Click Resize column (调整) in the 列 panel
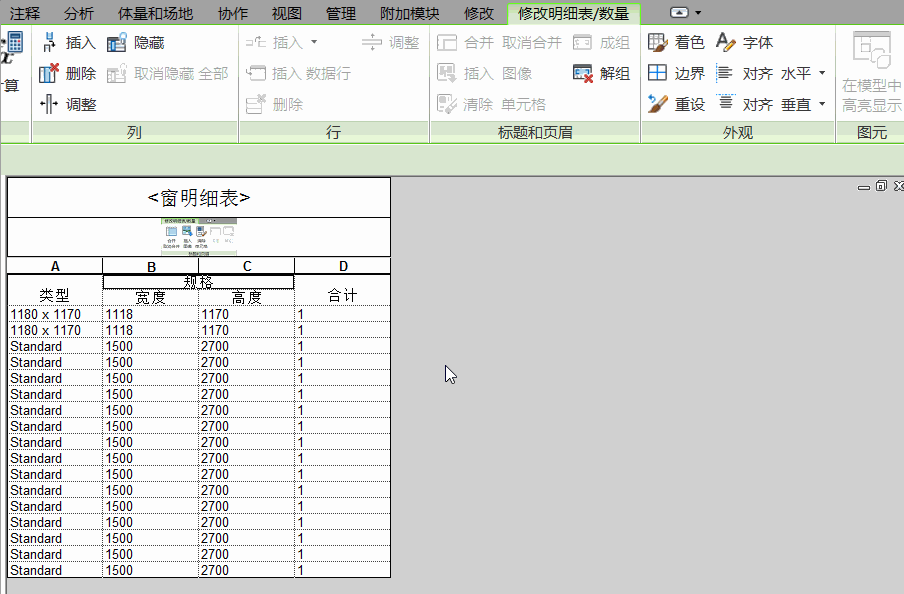The image size is (904, 594). [68, 104]
